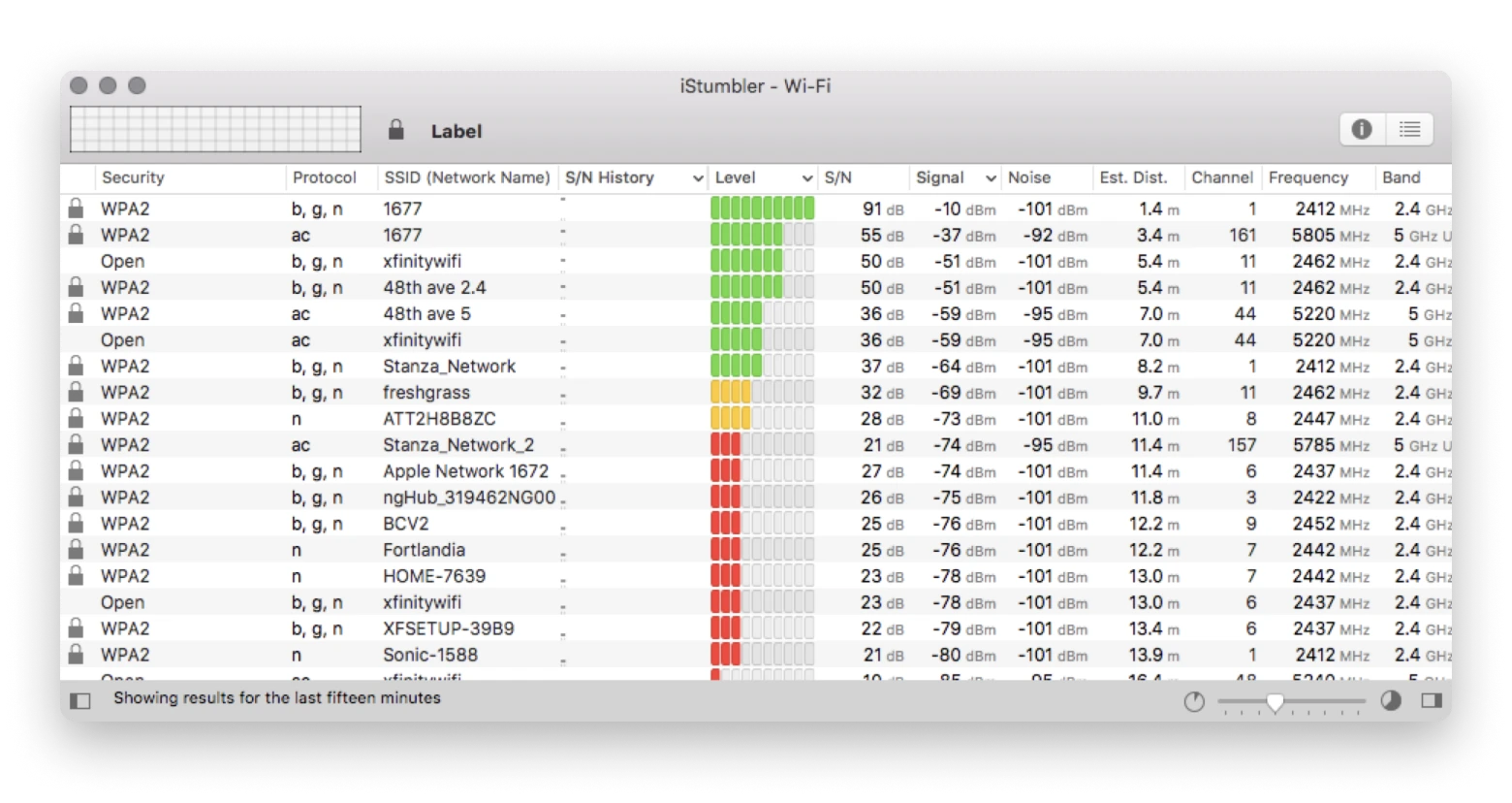The width and height of the screenshot is (1512, 803).
Task: Click lock icon for 48th ave 5 network
Action: (x=76, y=312)
